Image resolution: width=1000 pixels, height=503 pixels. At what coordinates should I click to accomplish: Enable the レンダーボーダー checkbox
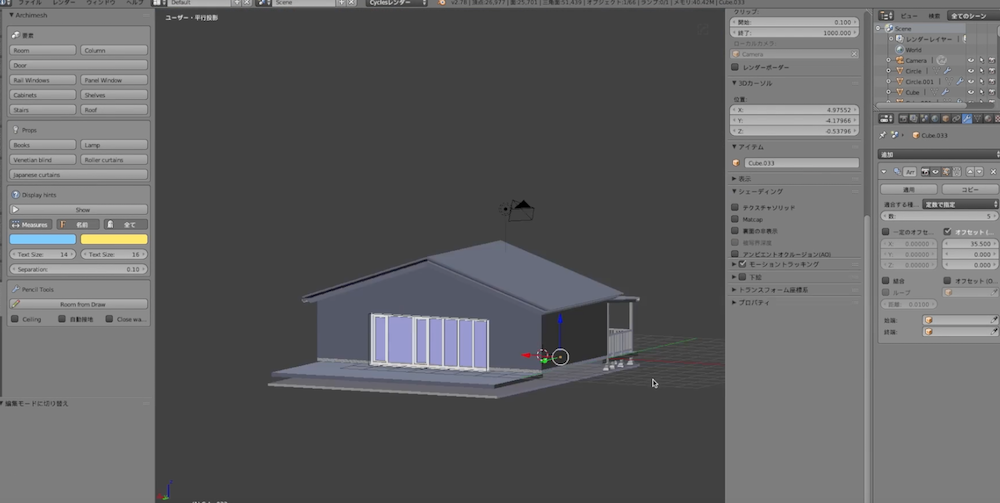pos(736,67)
